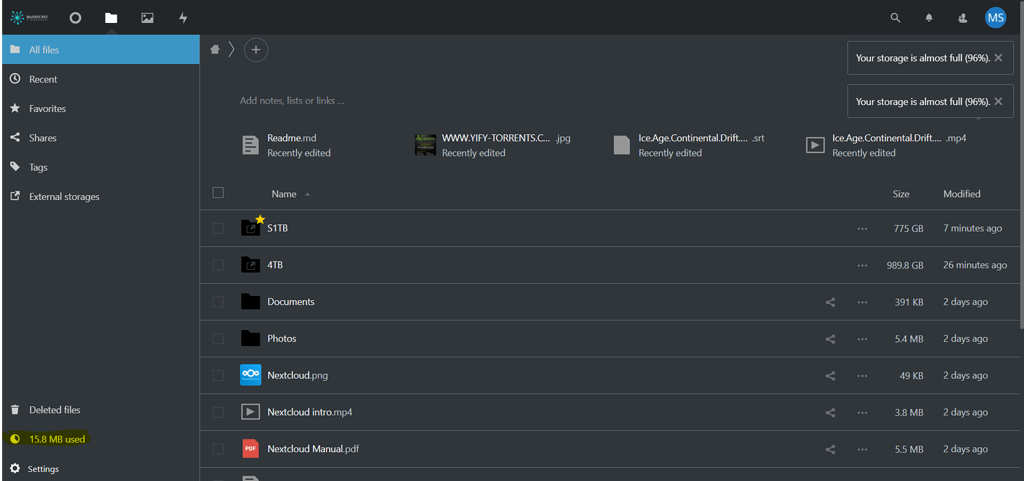Select the Nextcloud Manual.pdf row checkbox
Screen dimensions: 1024x481
click(218, 449)
